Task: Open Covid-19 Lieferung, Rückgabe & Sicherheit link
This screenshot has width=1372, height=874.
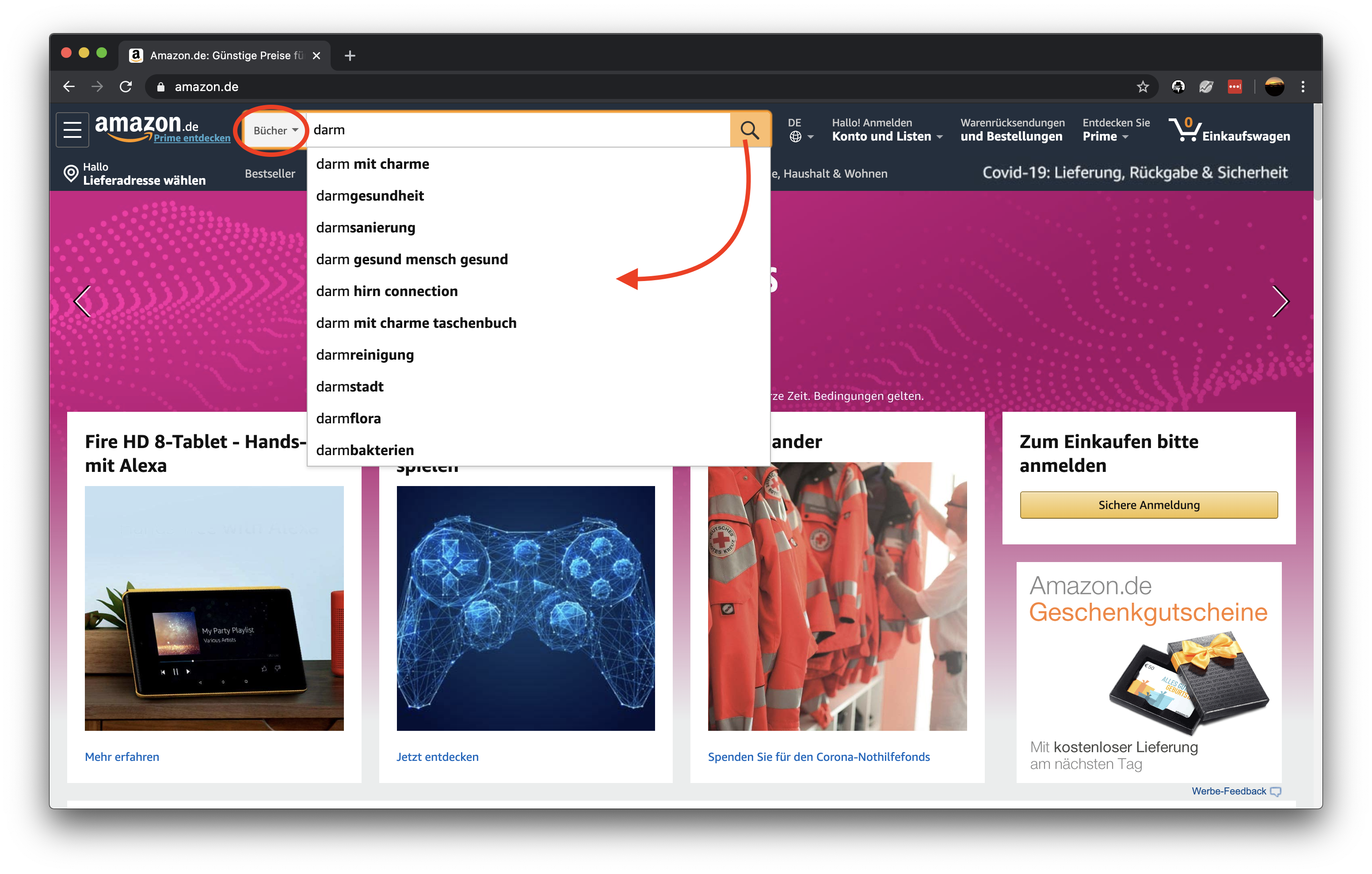Action: 1134,173
